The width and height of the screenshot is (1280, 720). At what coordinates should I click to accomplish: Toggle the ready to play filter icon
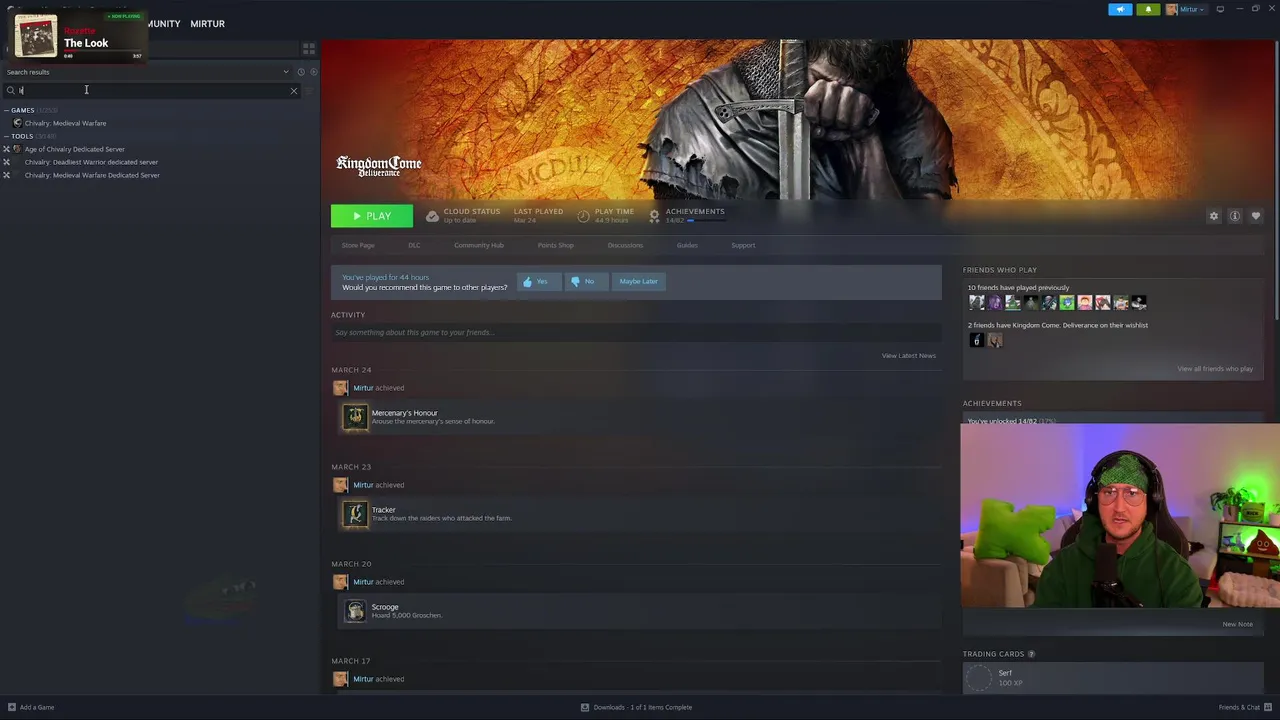[x=313, y=72]
